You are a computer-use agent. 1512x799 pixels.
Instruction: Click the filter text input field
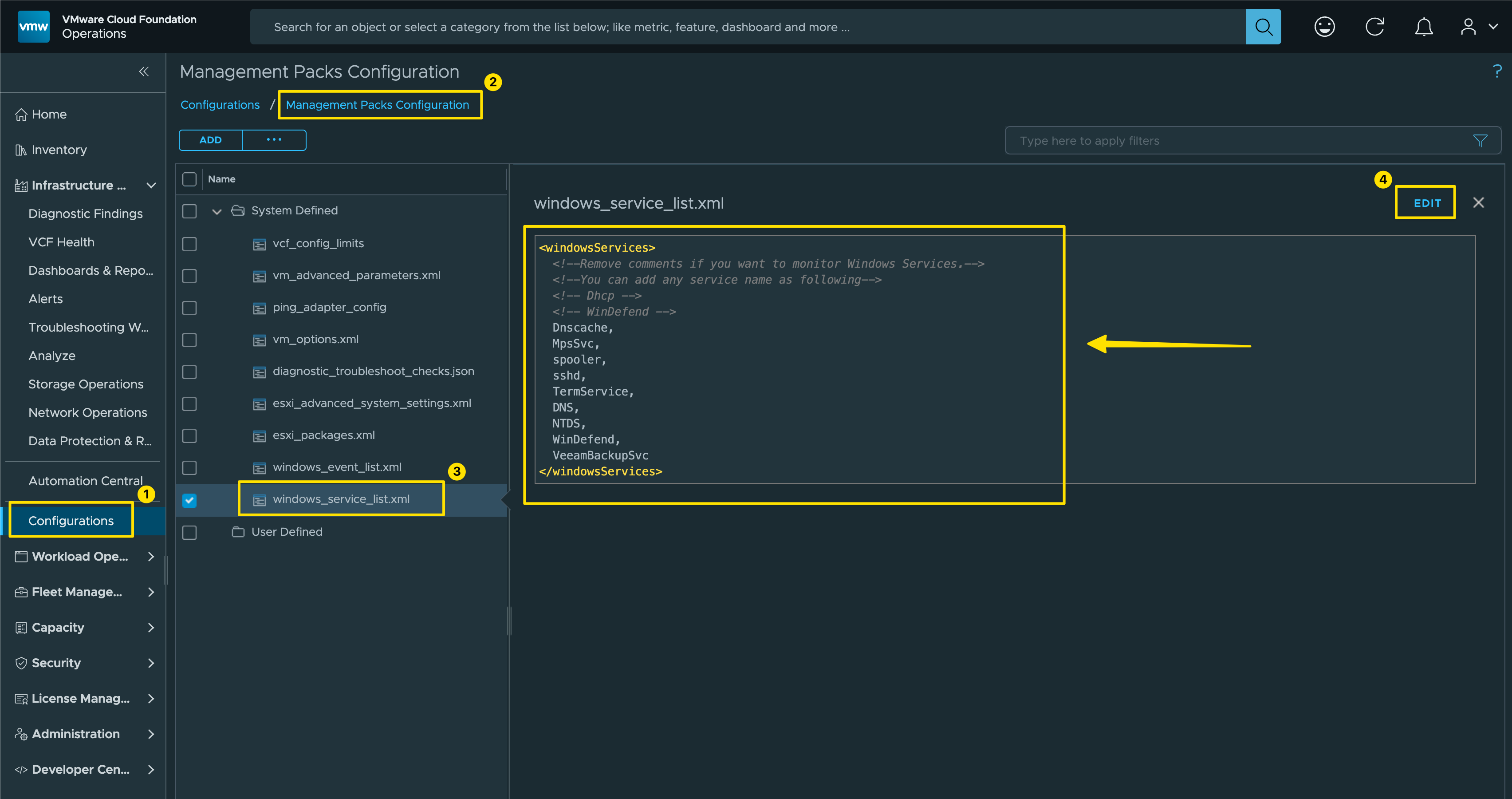point(1232,141)
